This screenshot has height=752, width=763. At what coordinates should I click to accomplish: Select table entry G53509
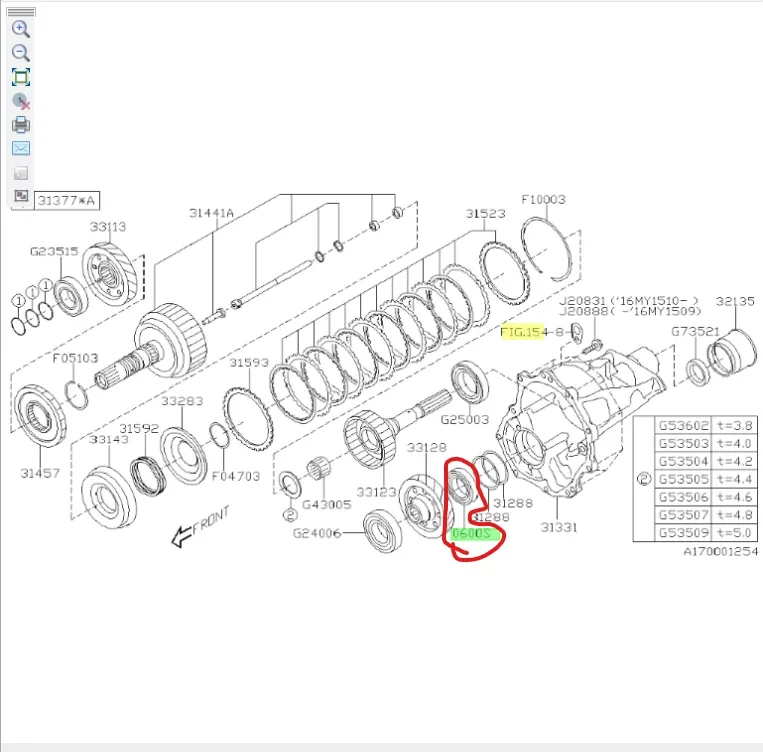683,533
